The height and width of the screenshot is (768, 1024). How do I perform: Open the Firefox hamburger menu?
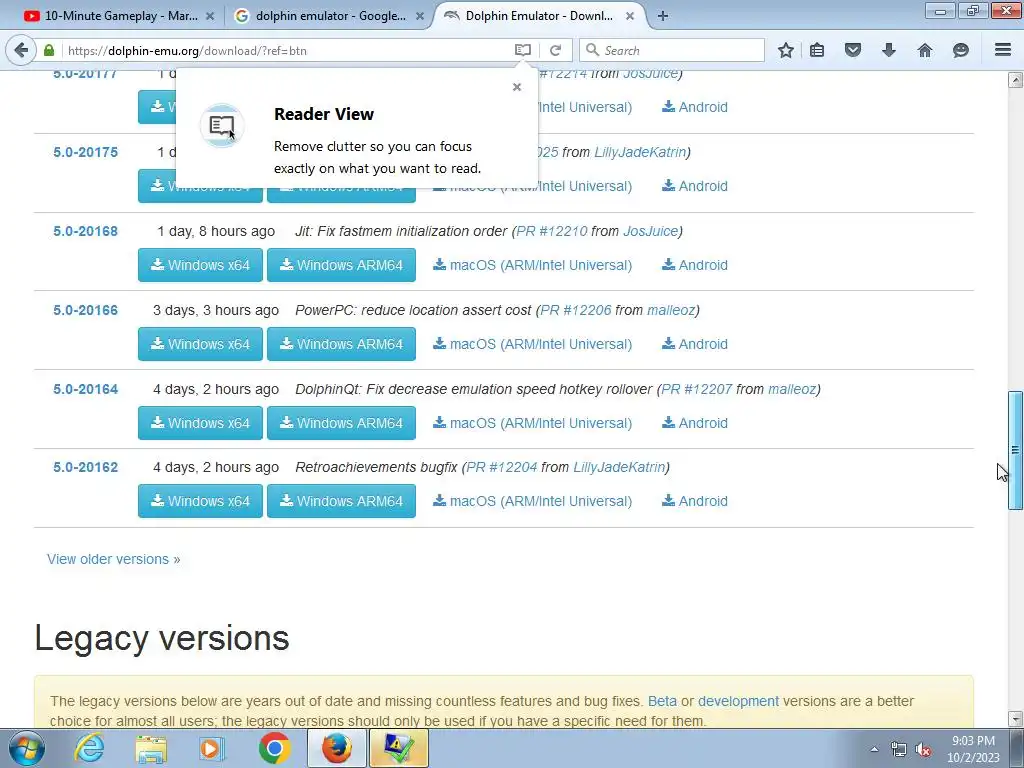coord(1003,50)
